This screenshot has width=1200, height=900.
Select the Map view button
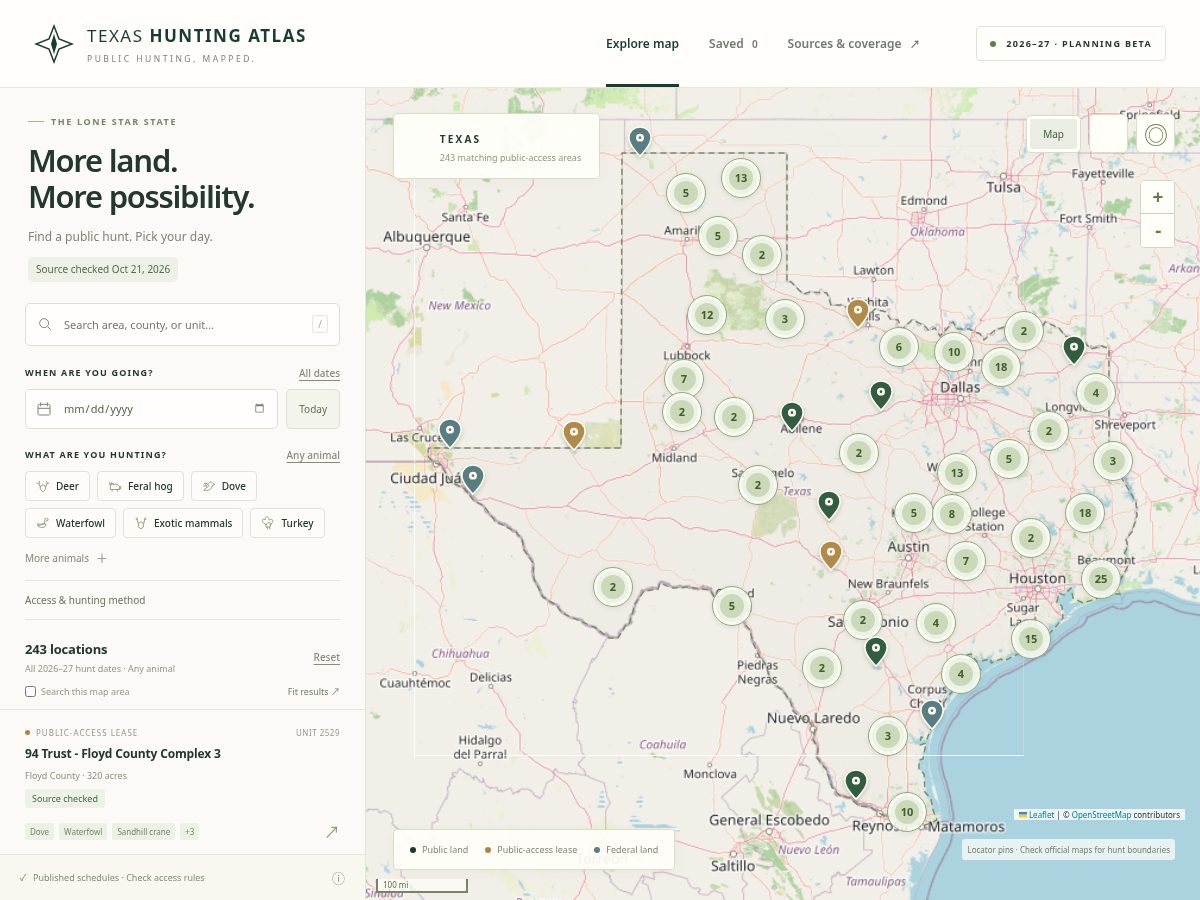(x=1053, y=134)
